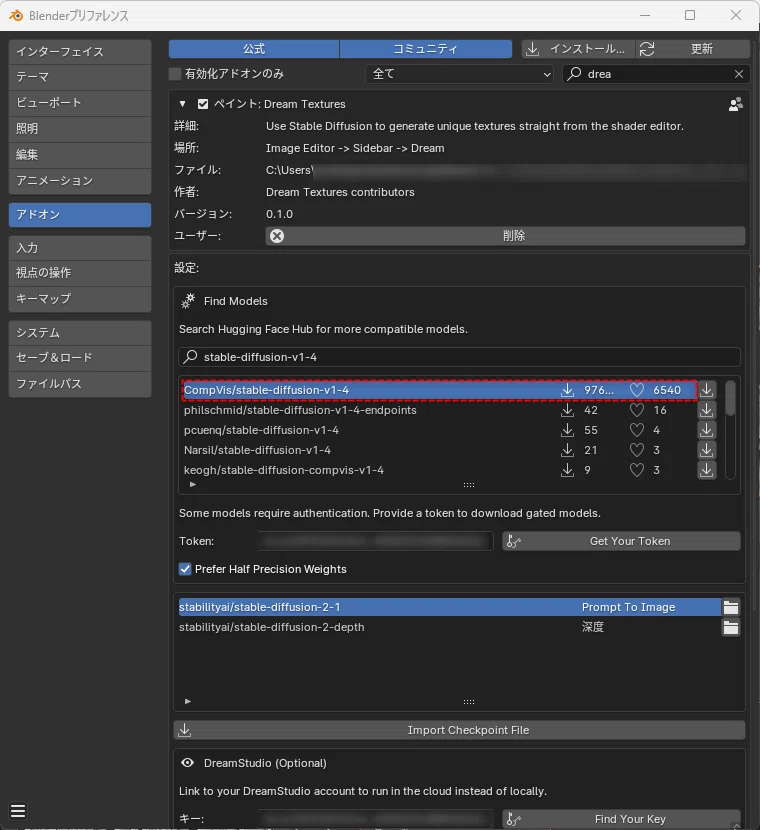Disable the Dream Textures addon checkbox

(203, 104)
